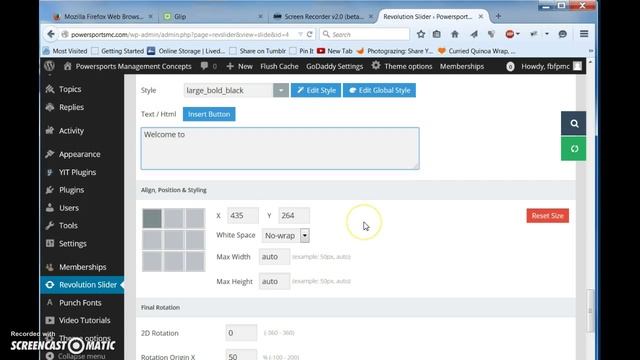The image size is (640, 360).
Task: Open Tools in the sidebar
Action: [x=68, y=225]
